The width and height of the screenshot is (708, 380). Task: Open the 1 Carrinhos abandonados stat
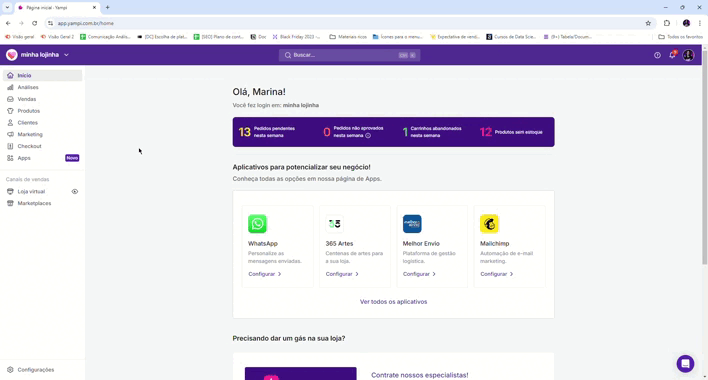coord(432,132)
